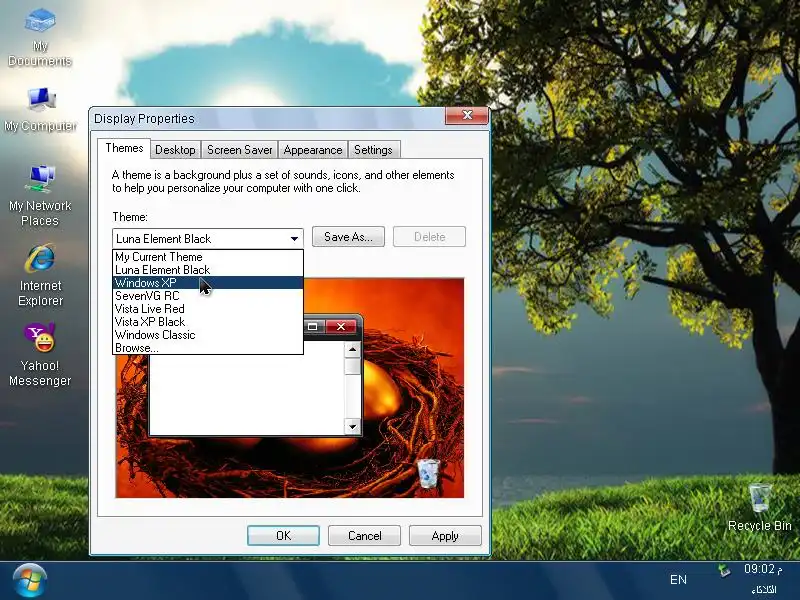
Task: Select the My Computer desktop icon
Action: (x=40, y=110)
